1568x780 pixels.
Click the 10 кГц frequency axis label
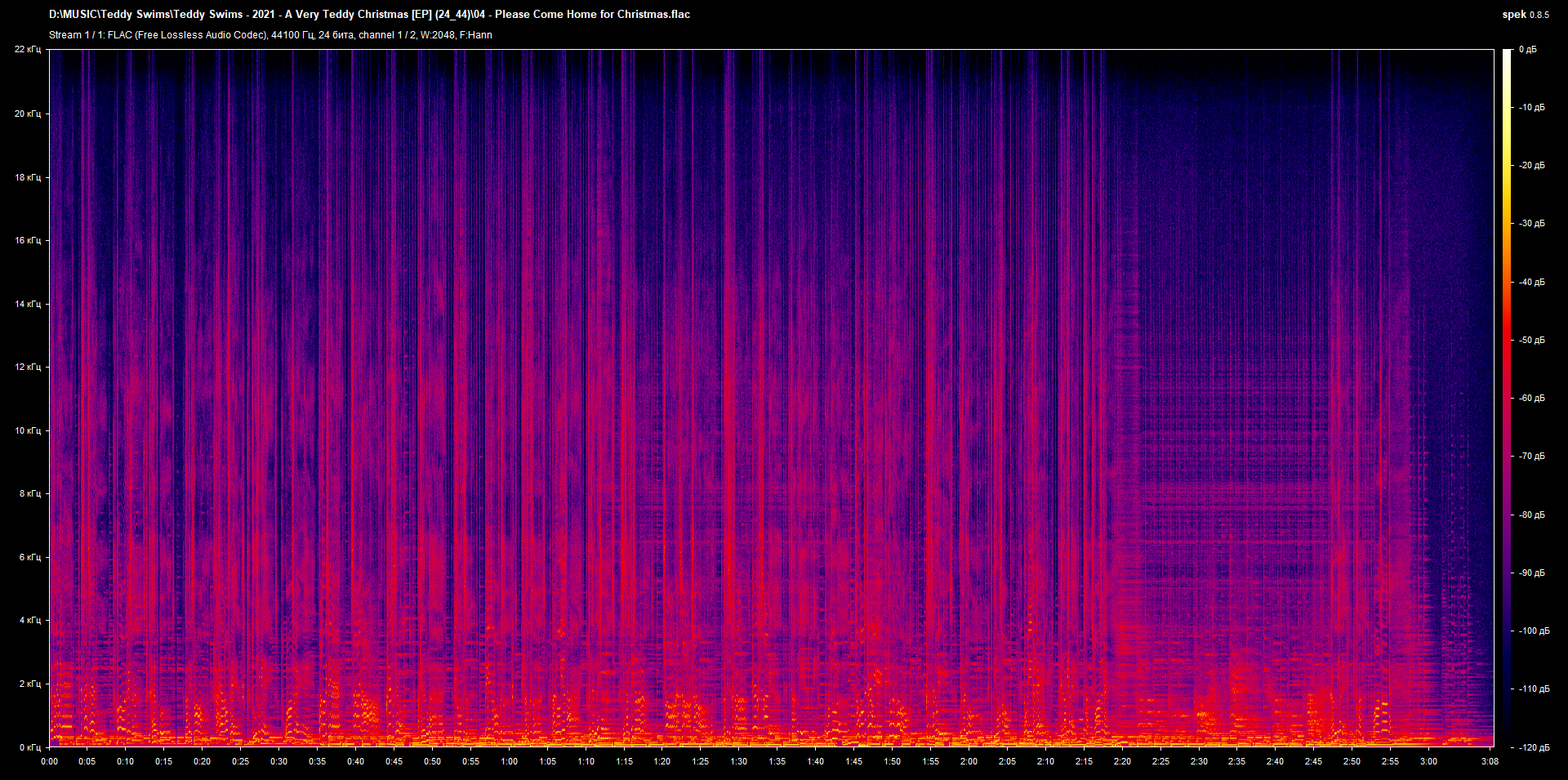(28, 430)
